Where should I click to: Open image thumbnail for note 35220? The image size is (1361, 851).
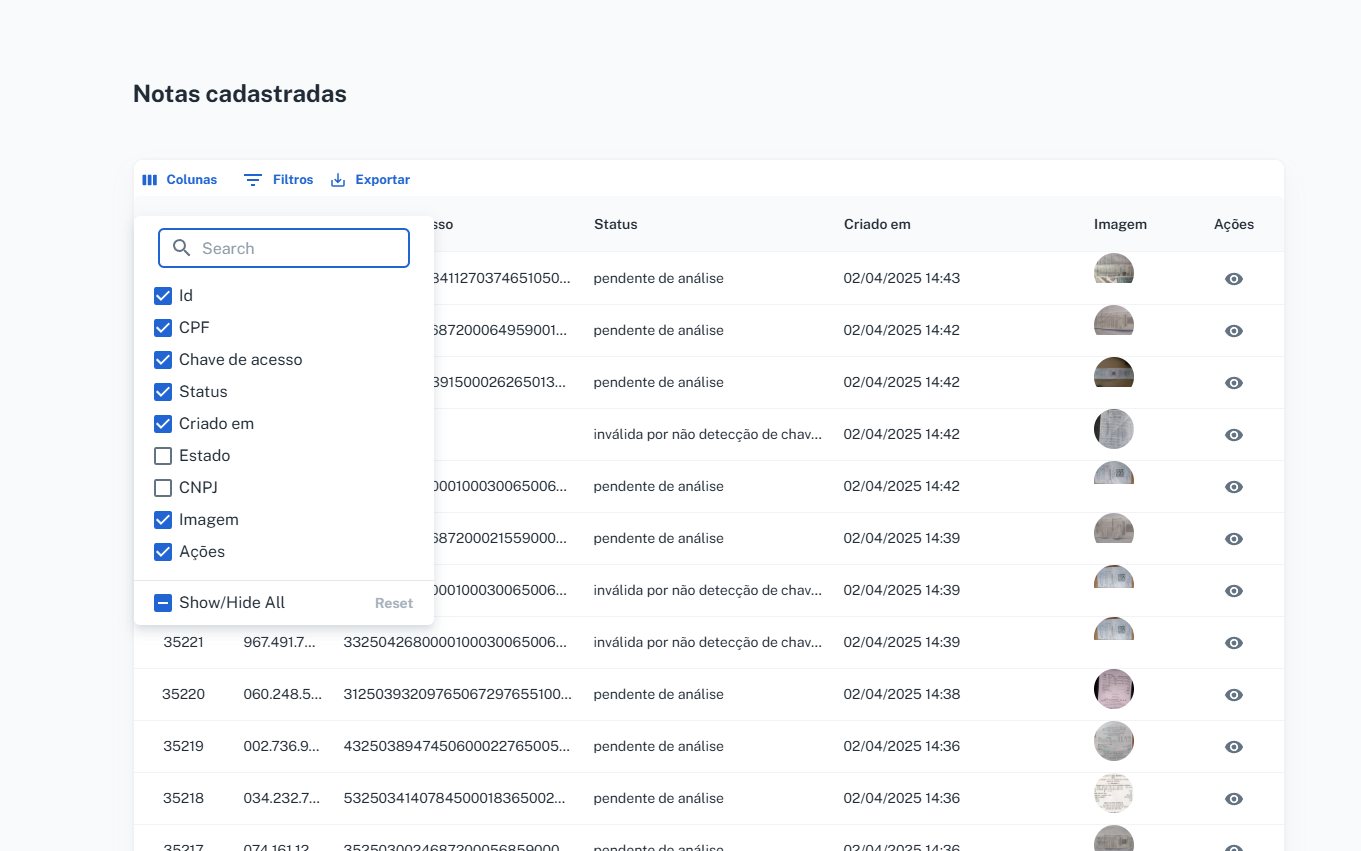tap(1113, 690)
